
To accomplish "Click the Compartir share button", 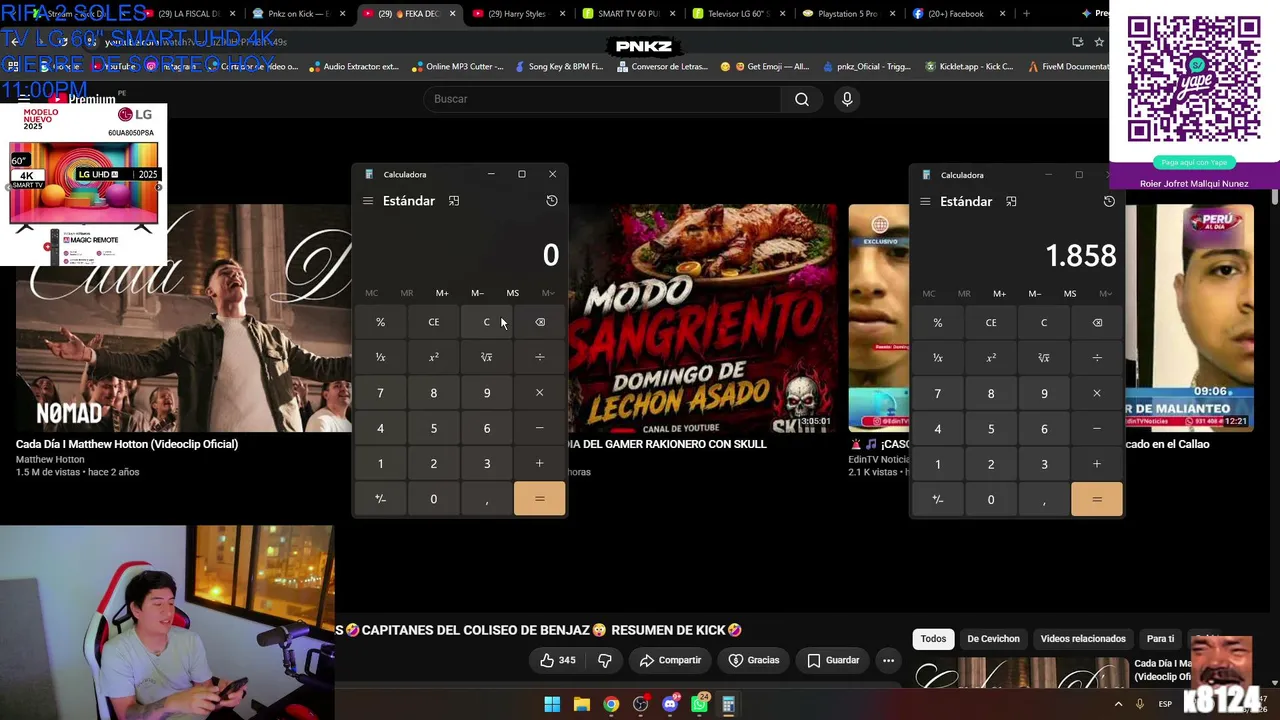I will tap(670, 660).
